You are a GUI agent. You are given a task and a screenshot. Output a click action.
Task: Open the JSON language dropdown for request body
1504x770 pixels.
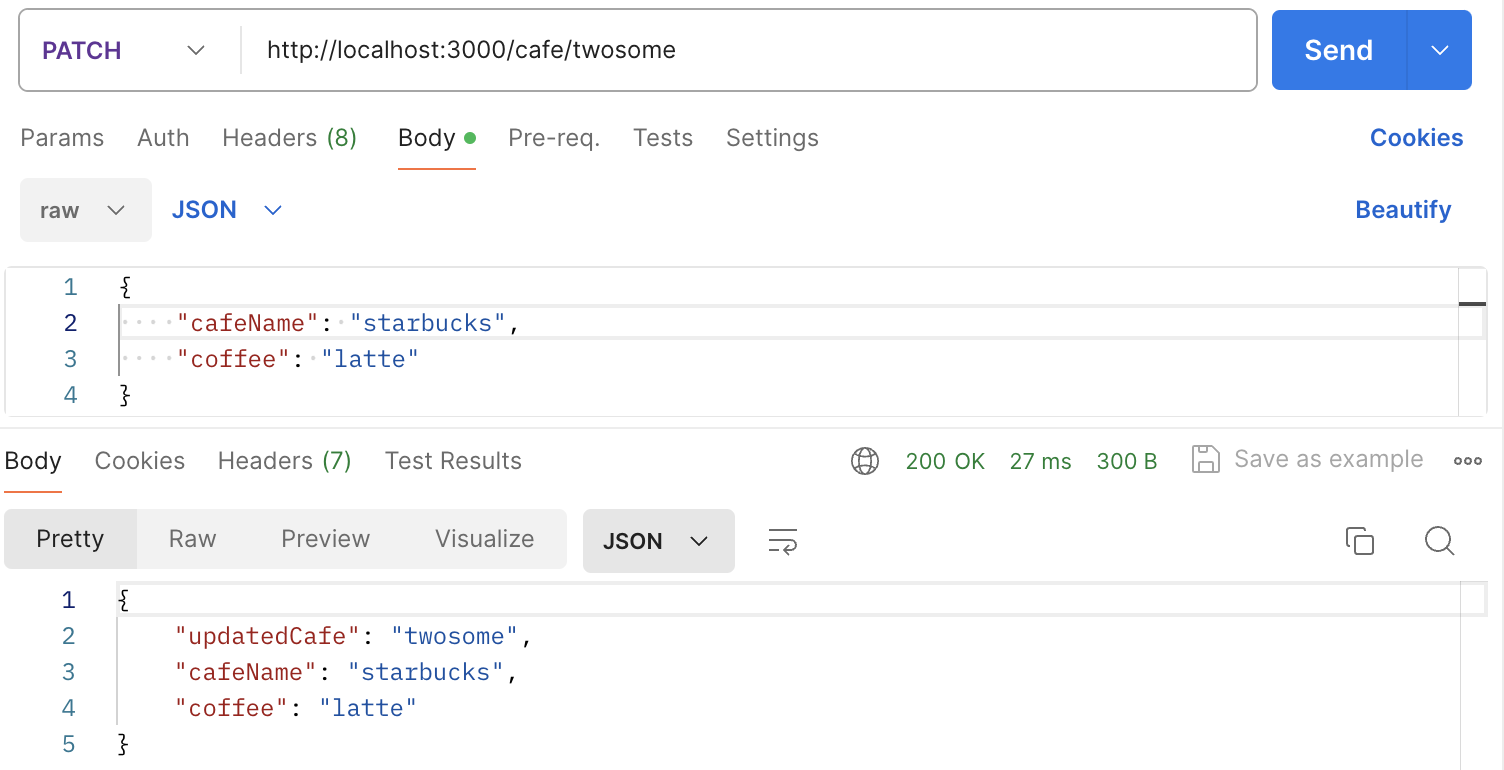pyautogui.click(x=227, y=210)
